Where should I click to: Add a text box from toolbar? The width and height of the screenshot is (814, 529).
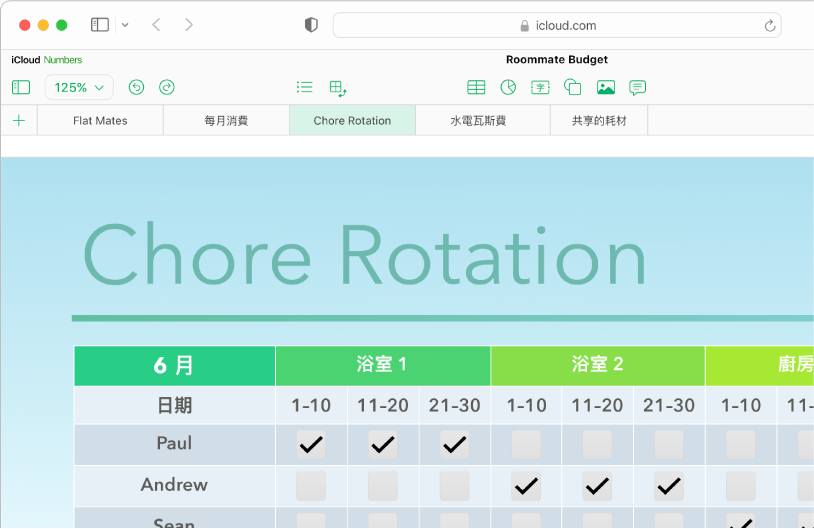540,88
